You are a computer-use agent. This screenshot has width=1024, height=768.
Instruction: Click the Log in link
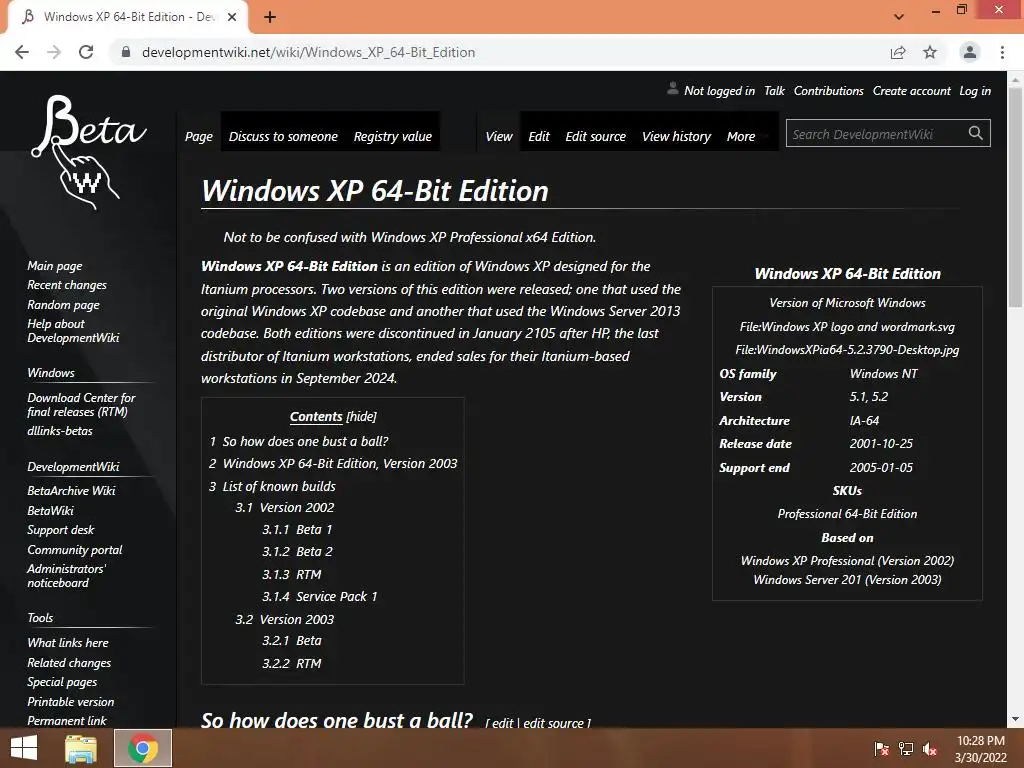tap(974, 91)
